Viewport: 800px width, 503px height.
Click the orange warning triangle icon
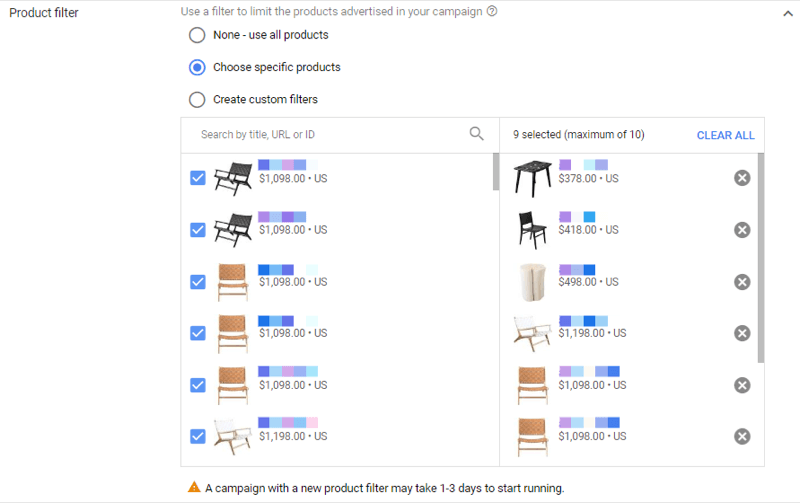194,487
